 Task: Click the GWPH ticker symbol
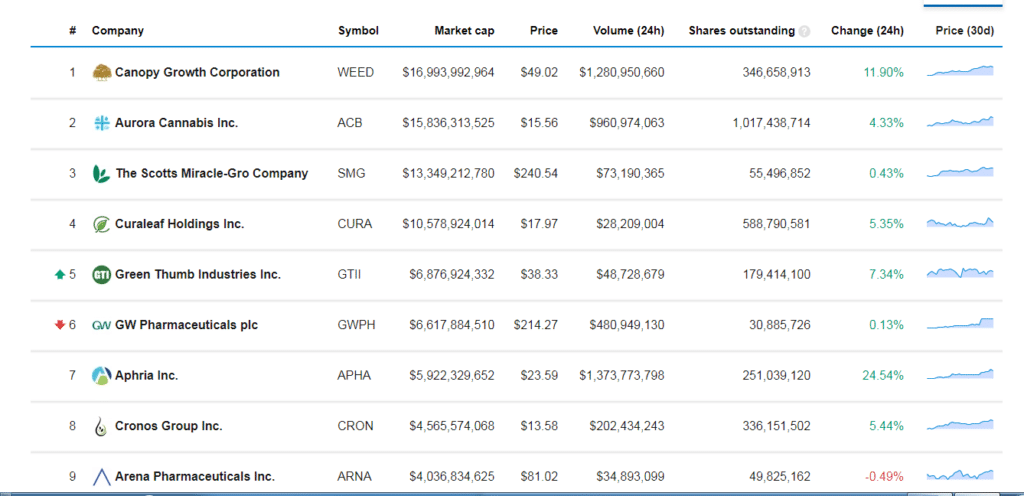tap(357, 325)
